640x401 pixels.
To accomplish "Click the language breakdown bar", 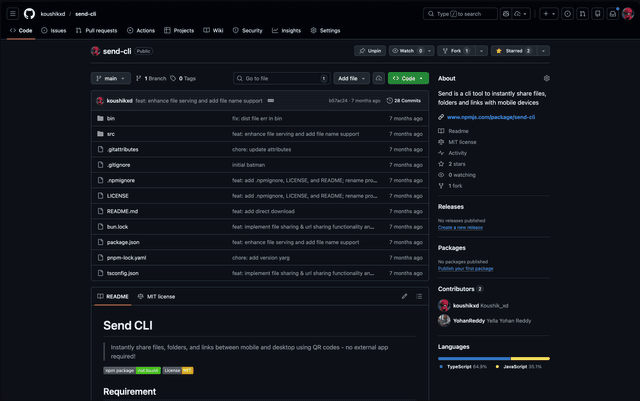I will tap(494, 359).
